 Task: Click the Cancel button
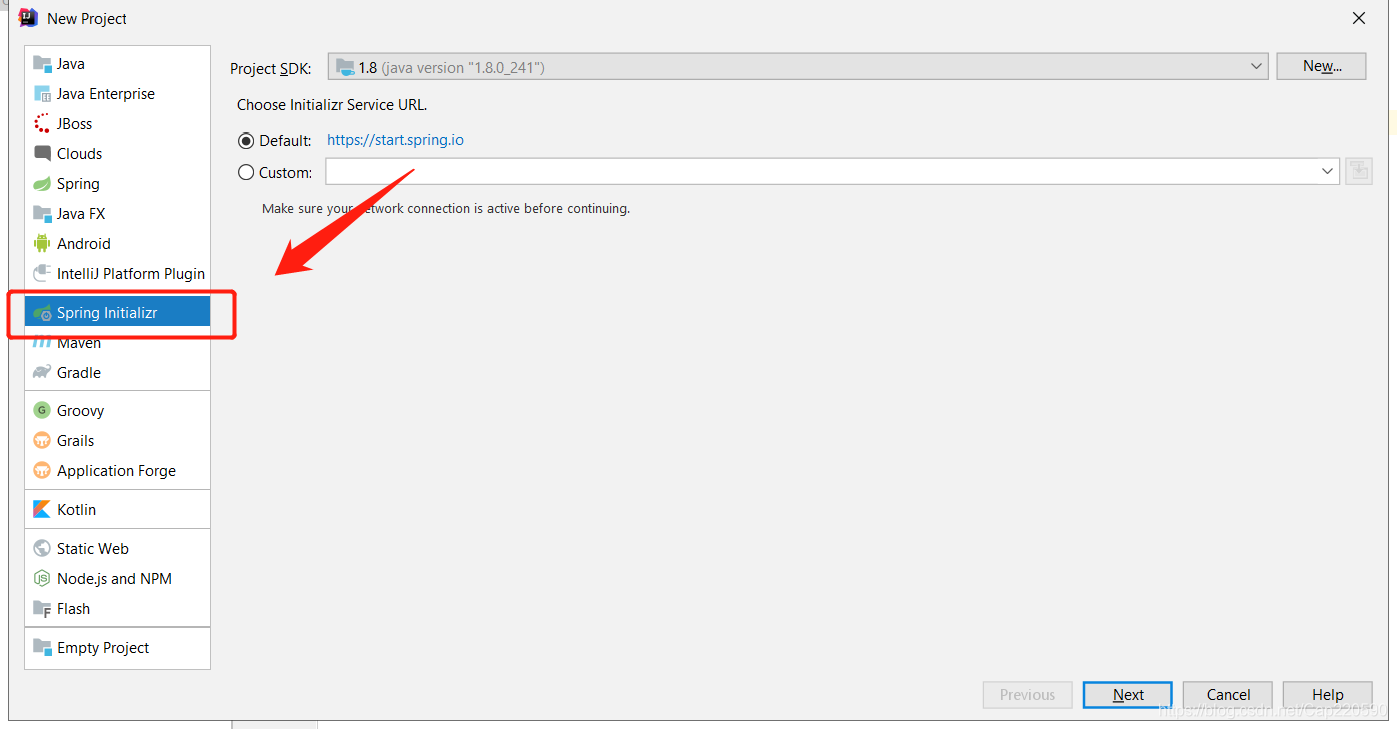point(1228,695)
